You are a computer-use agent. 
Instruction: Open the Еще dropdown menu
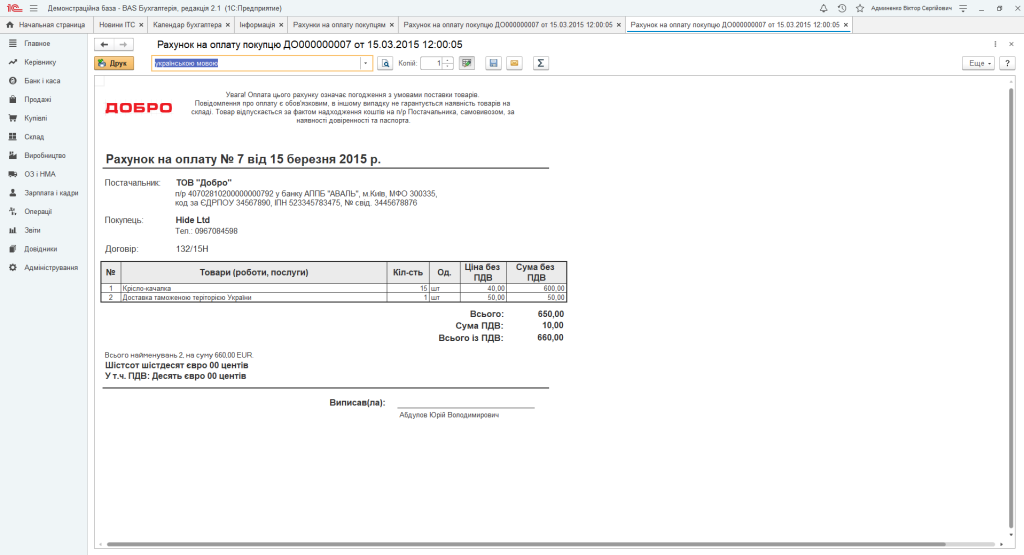[x=978, y=63]
